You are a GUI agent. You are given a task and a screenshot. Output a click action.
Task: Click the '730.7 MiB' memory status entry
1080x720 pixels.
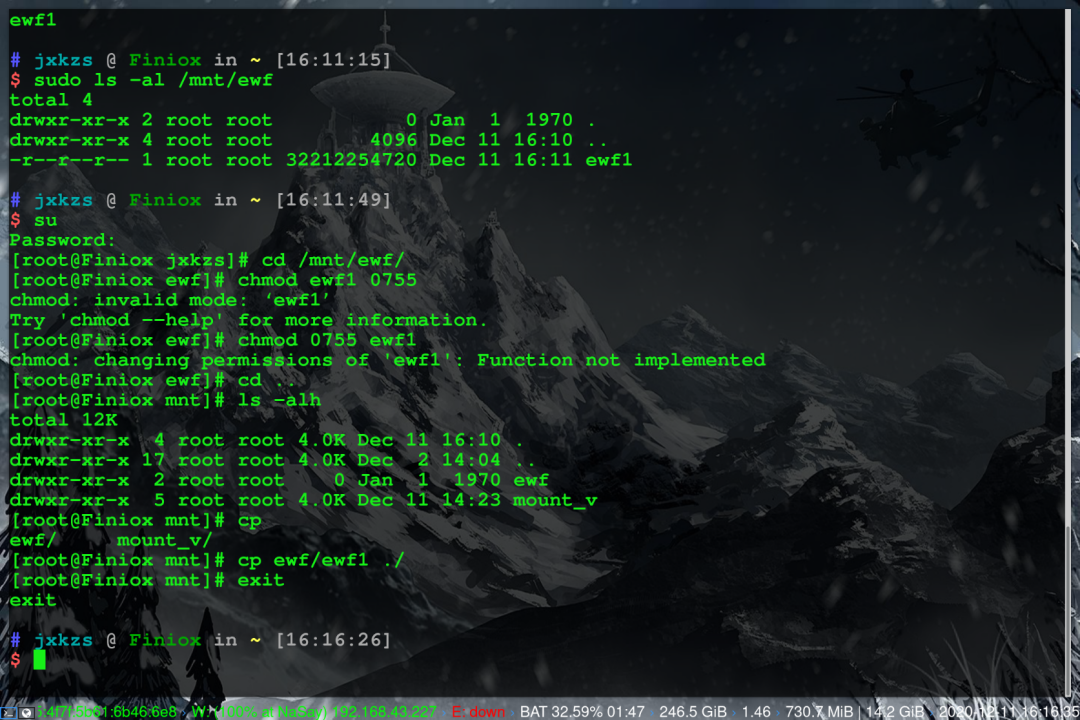coord(819,712)
